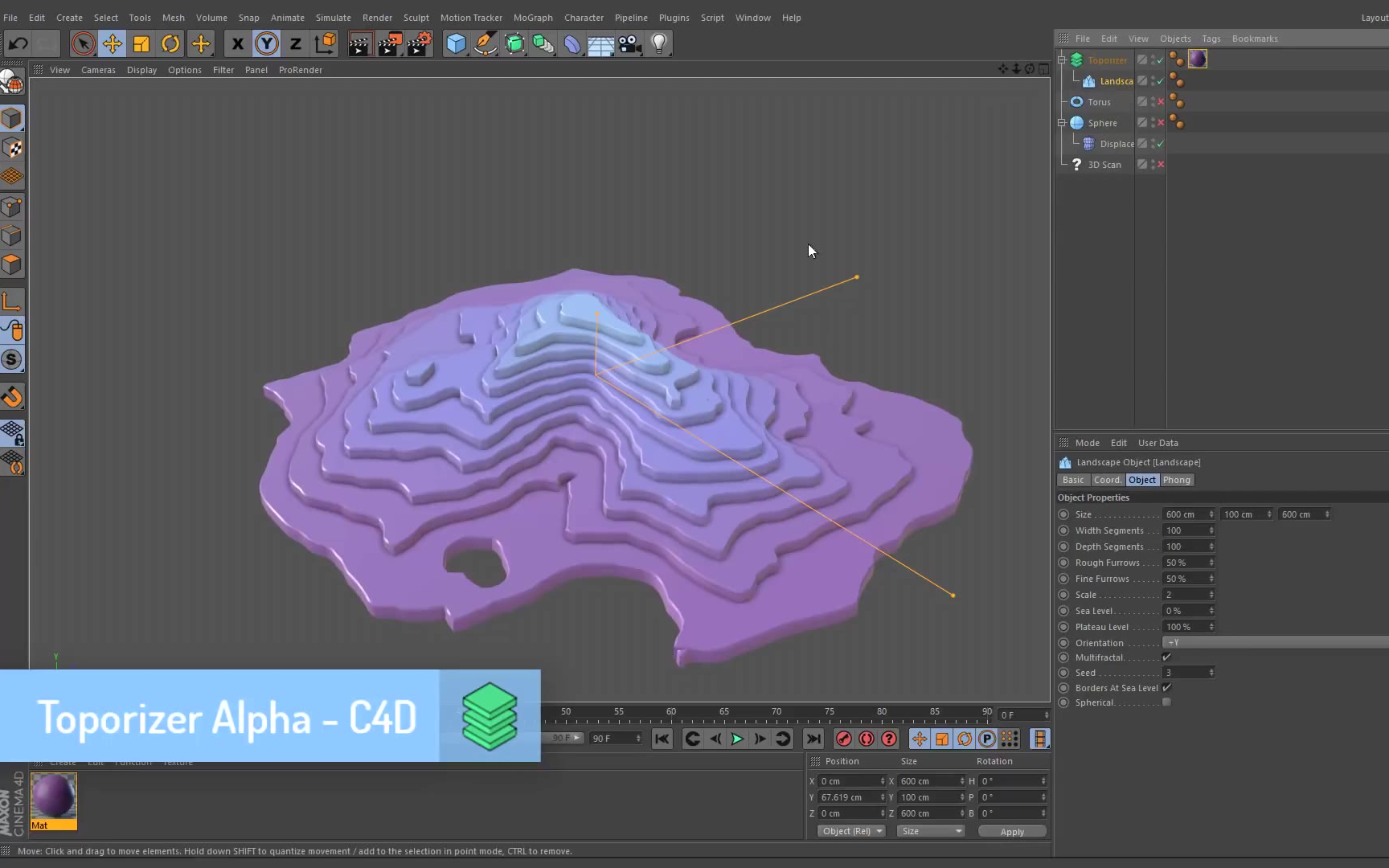Enable the Spherical checkbox

(1166, 702)
